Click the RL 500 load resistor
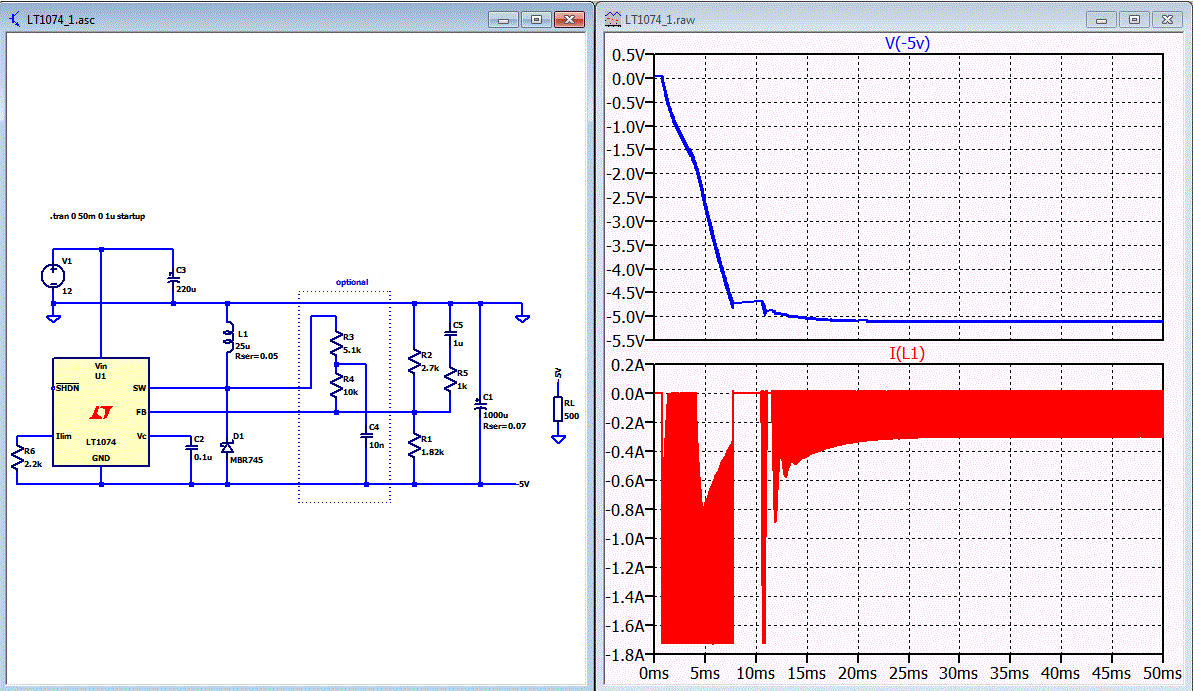Screen dimensions: 1193x691 (558, 409)
